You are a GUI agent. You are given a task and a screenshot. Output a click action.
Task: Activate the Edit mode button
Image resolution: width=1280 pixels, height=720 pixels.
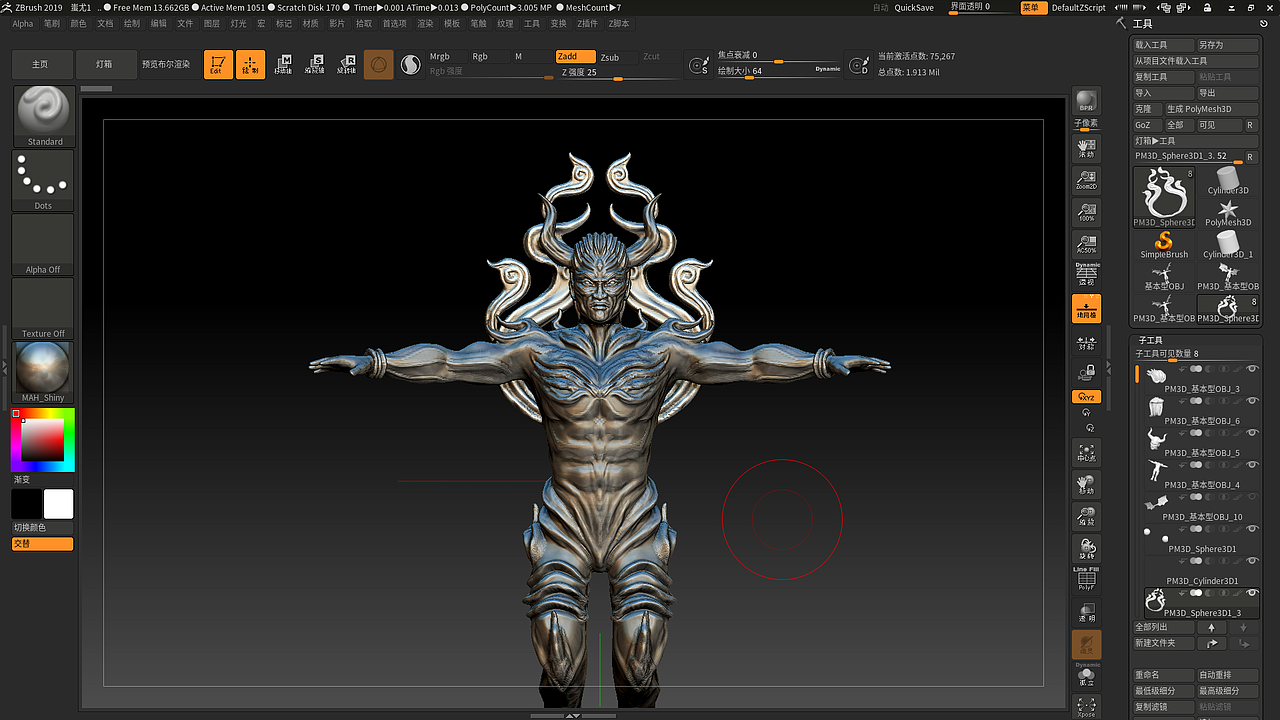(x=218, y=65)
